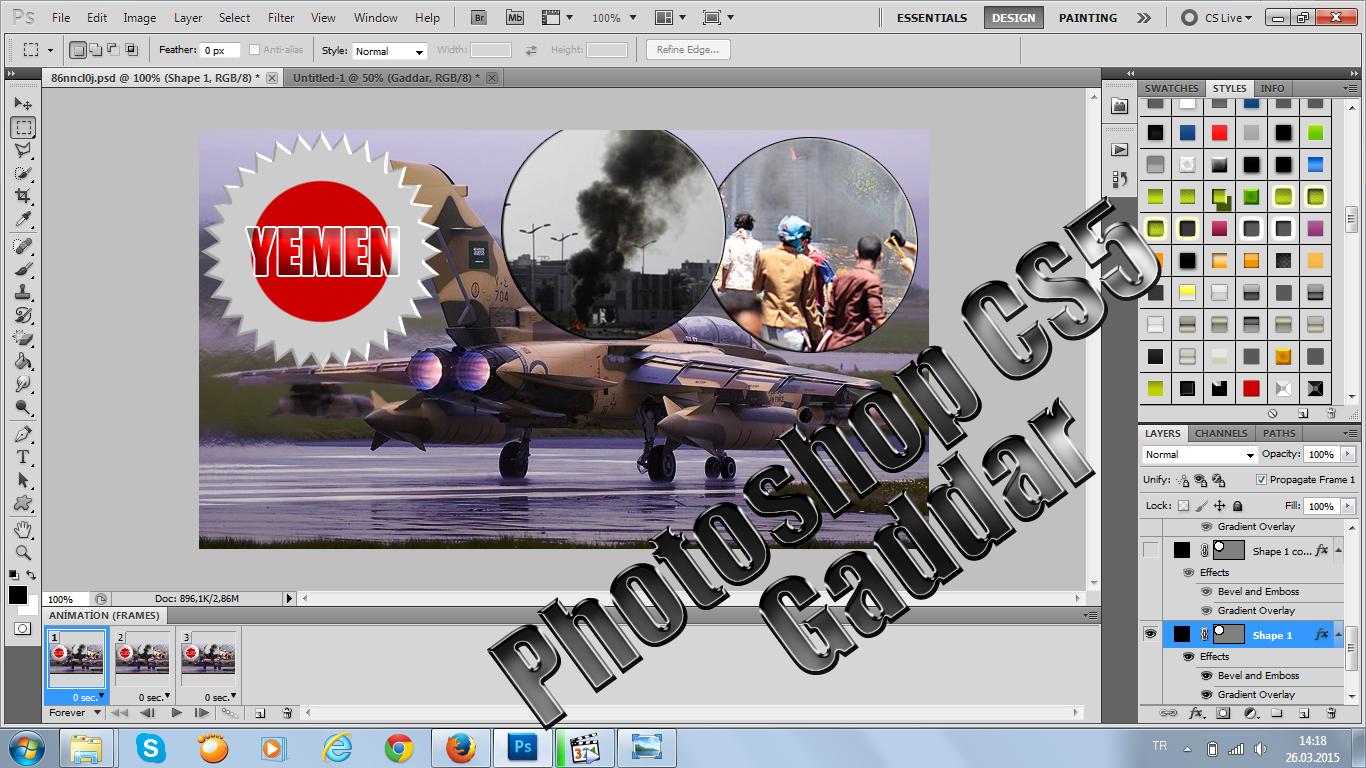Click the Feather input field
The height and width of the screenshot is (768, 1366).
click(x=220, y=50)
